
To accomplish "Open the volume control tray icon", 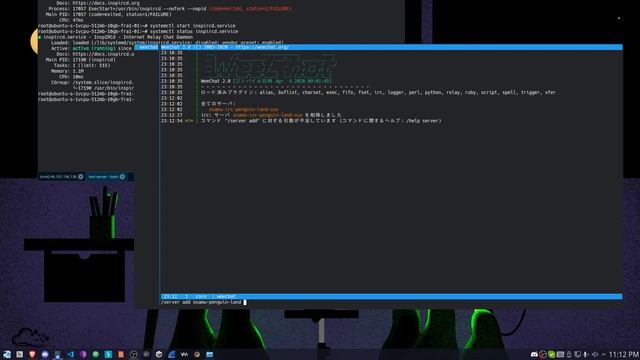I will 595,354.
